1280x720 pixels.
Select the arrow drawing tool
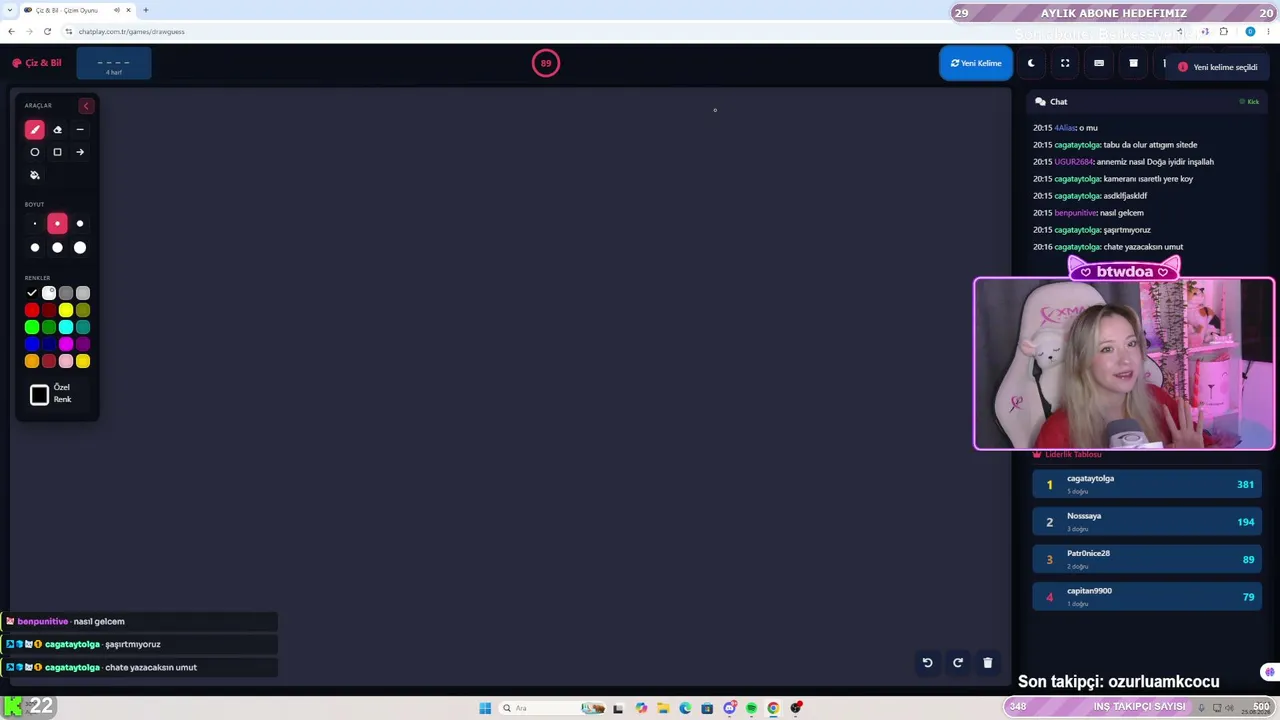point(80,152)
